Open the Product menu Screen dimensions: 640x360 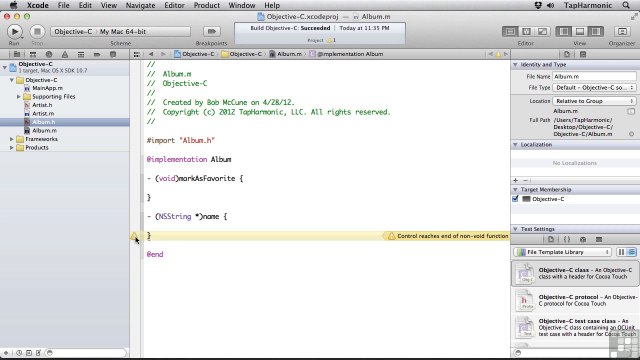point(207,5)
